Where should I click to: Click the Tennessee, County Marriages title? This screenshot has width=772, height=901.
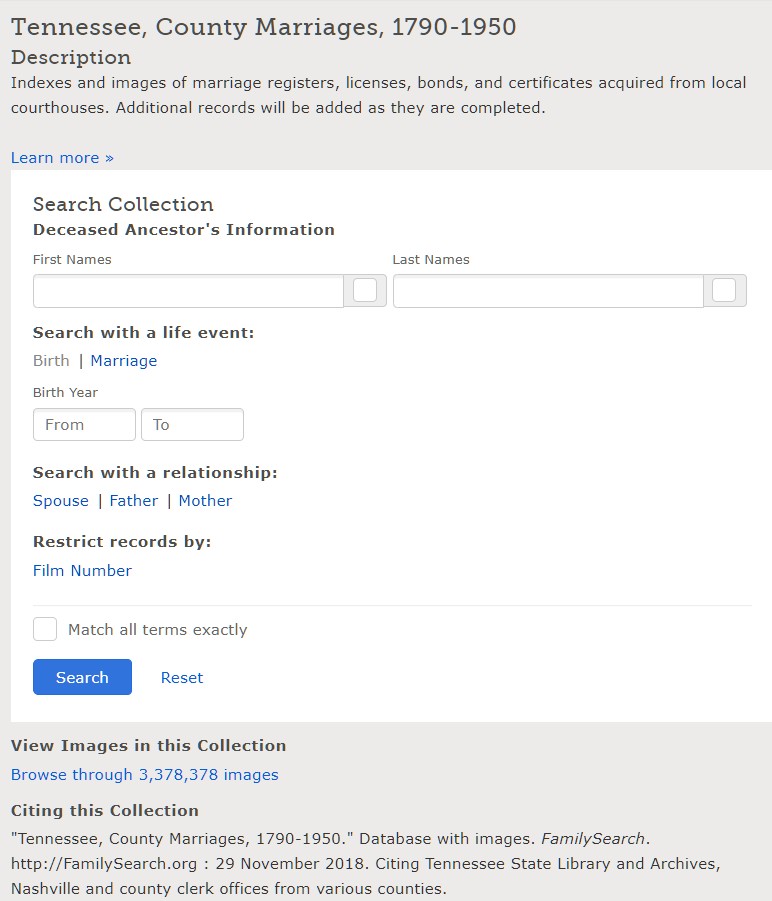click(x=263, y=27)
